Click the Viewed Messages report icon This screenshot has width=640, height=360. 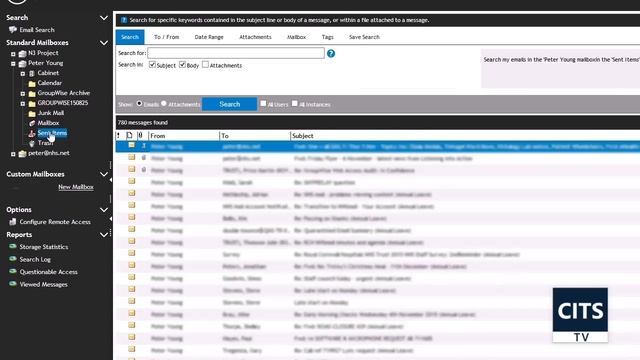[x=13, y=284]
